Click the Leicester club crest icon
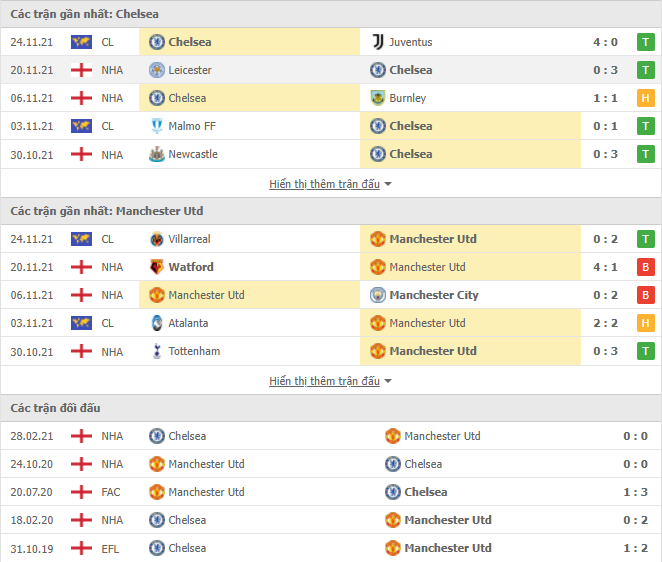662x562 pixels. pyautogui.click(x=157, y=70)
